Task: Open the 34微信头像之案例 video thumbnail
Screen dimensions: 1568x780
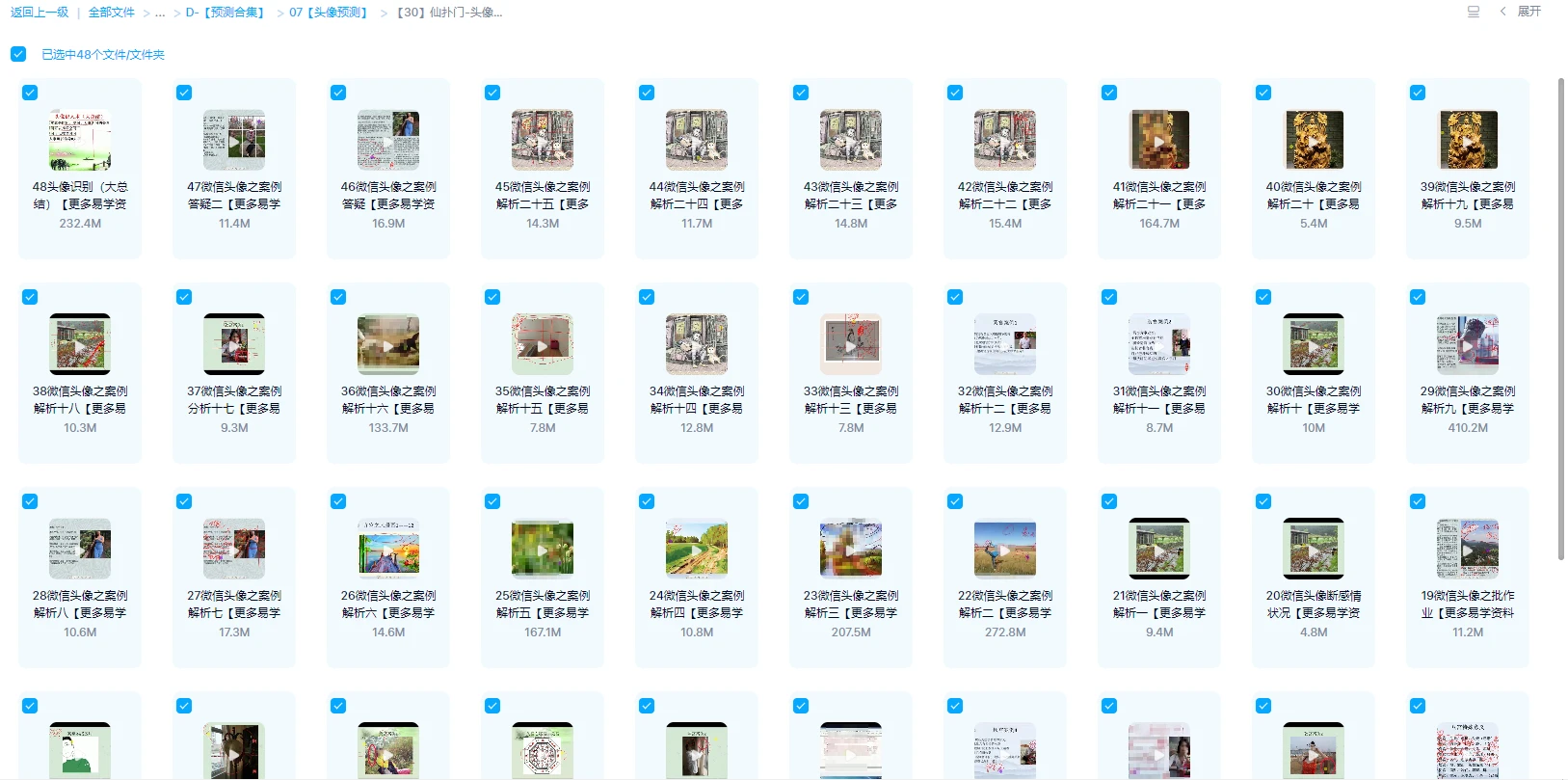Action: coord(697,344)
